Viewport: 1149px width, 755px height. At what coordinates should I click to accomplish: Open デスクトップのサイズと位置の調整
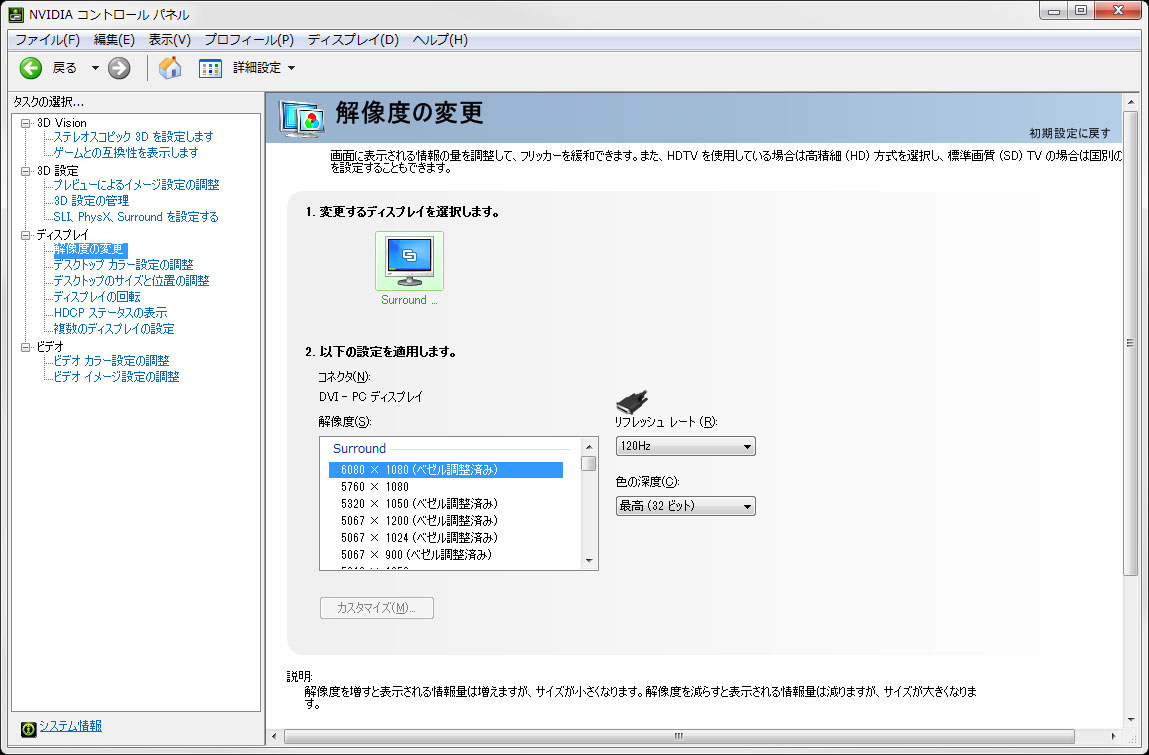tap(131, 281)
